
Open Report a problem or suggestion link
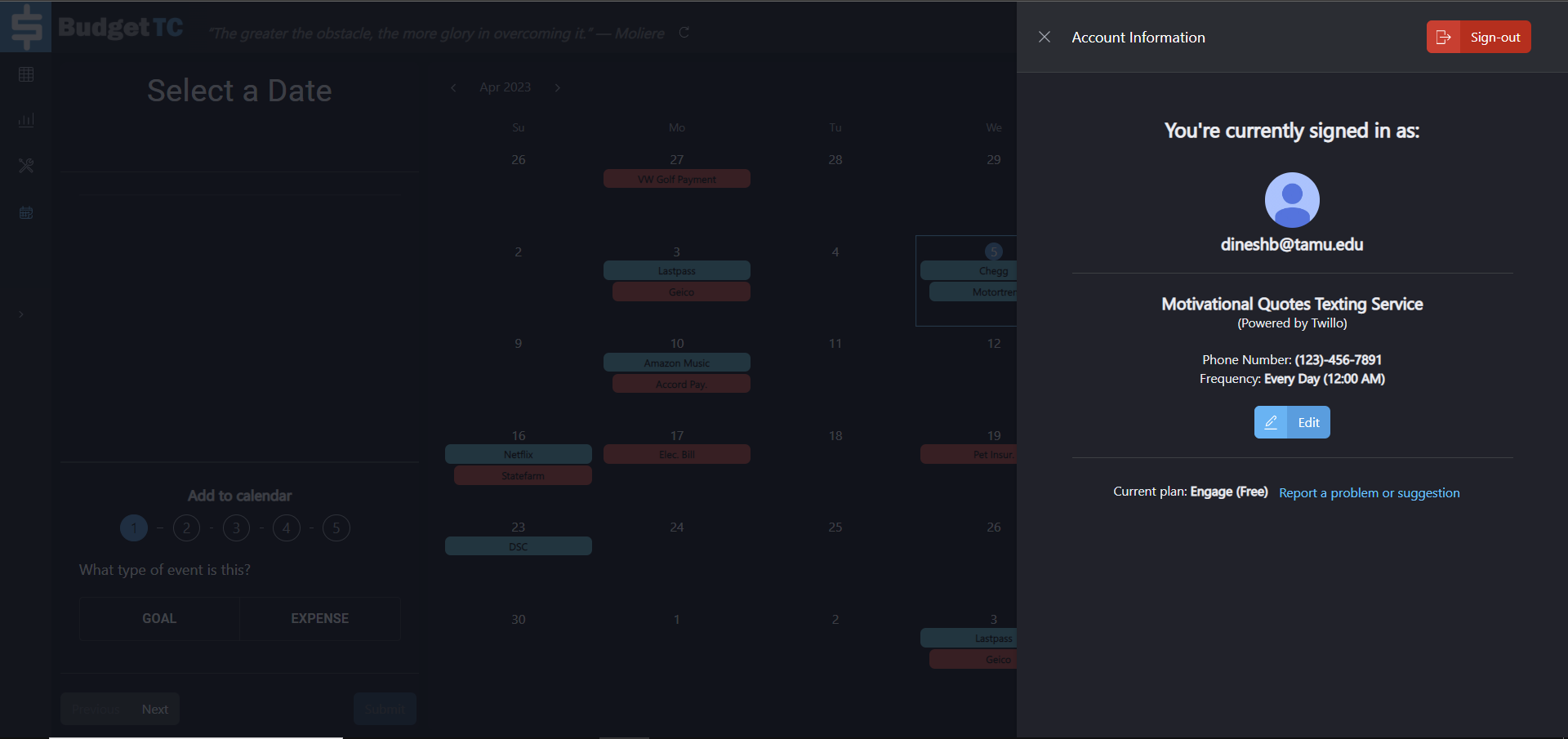(1369, 492)
